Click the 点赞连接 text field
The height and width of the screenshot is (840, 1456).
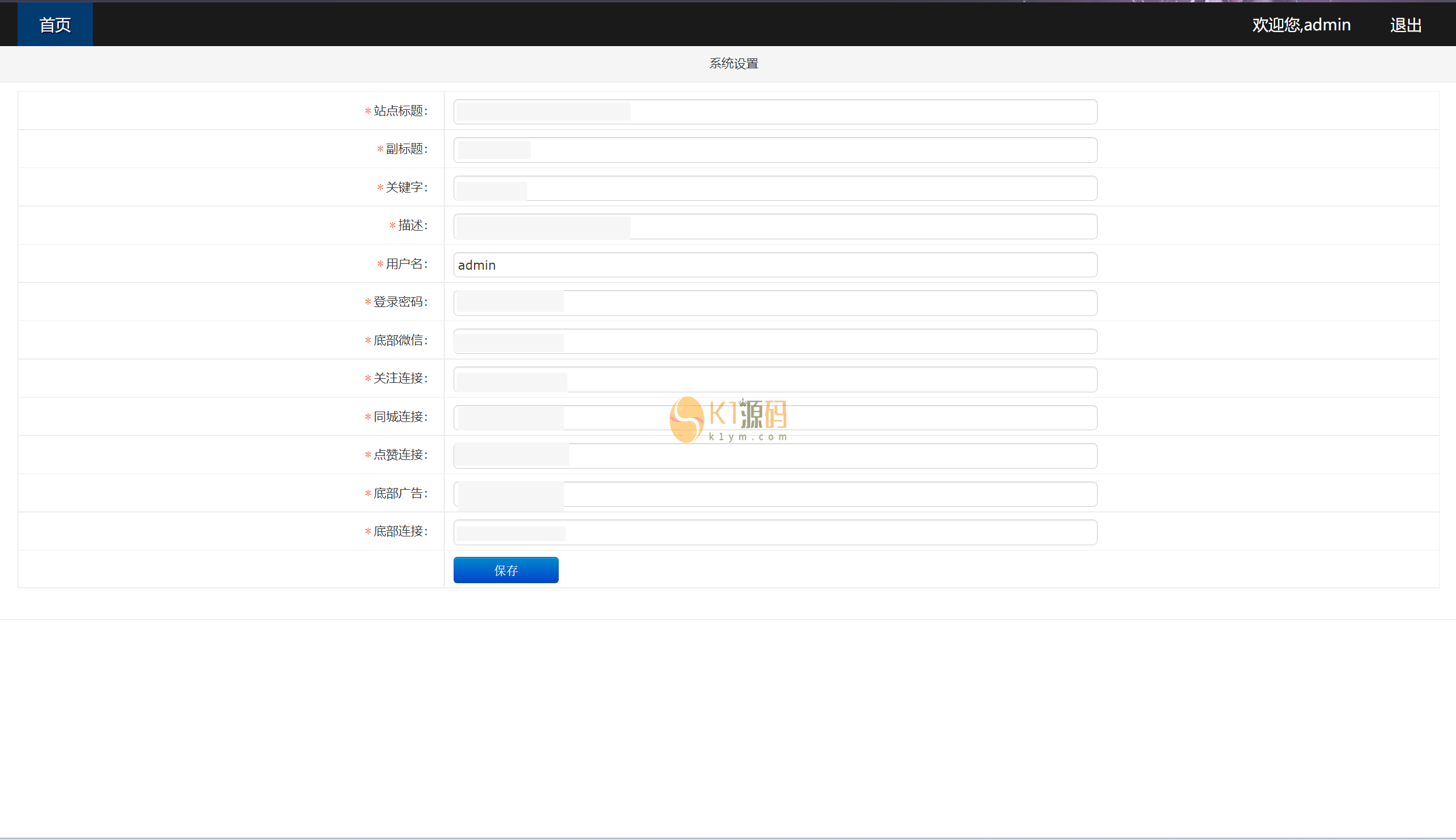tap(775, 456)
